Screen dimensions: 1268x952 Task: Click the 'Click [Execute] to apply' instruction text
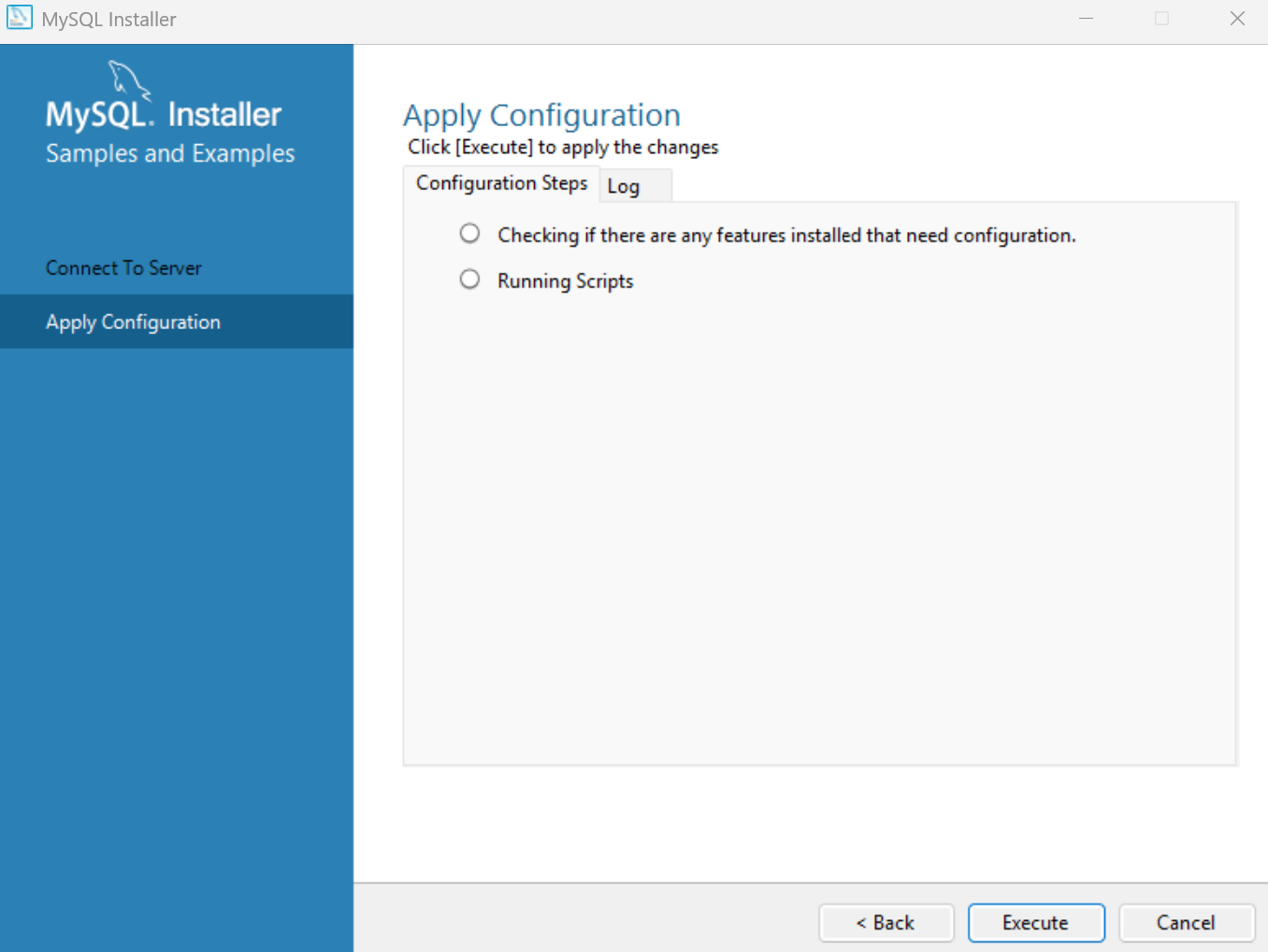point(563,148)
